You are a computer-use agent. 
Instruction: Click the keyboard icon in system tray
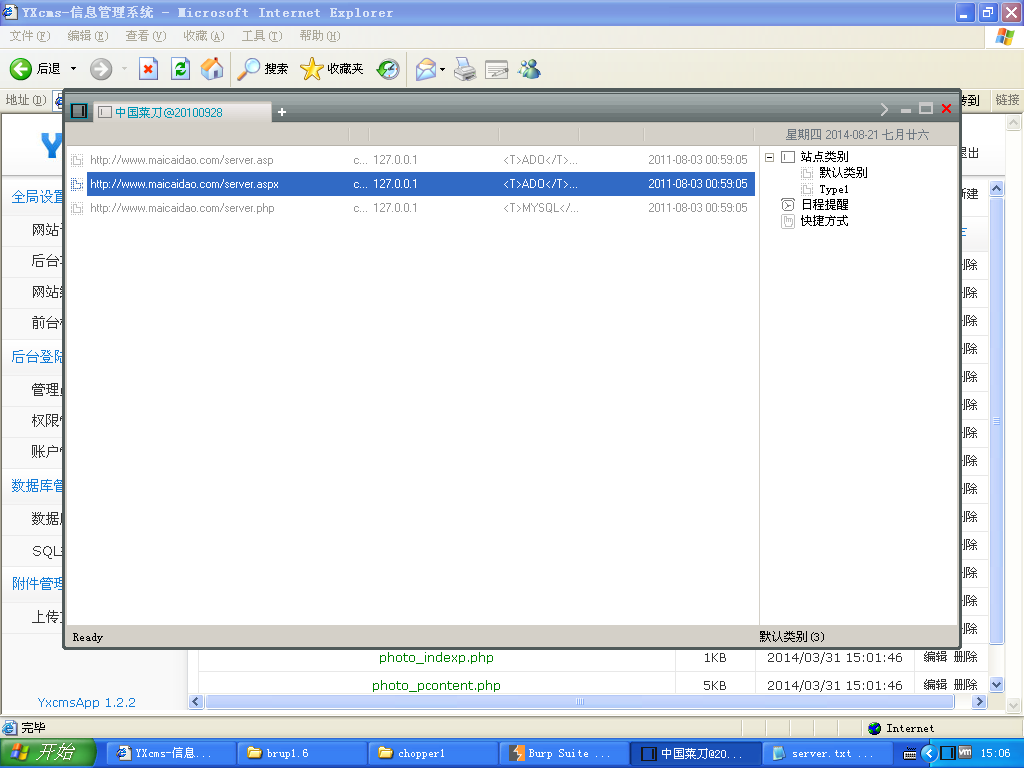point(910,754)
